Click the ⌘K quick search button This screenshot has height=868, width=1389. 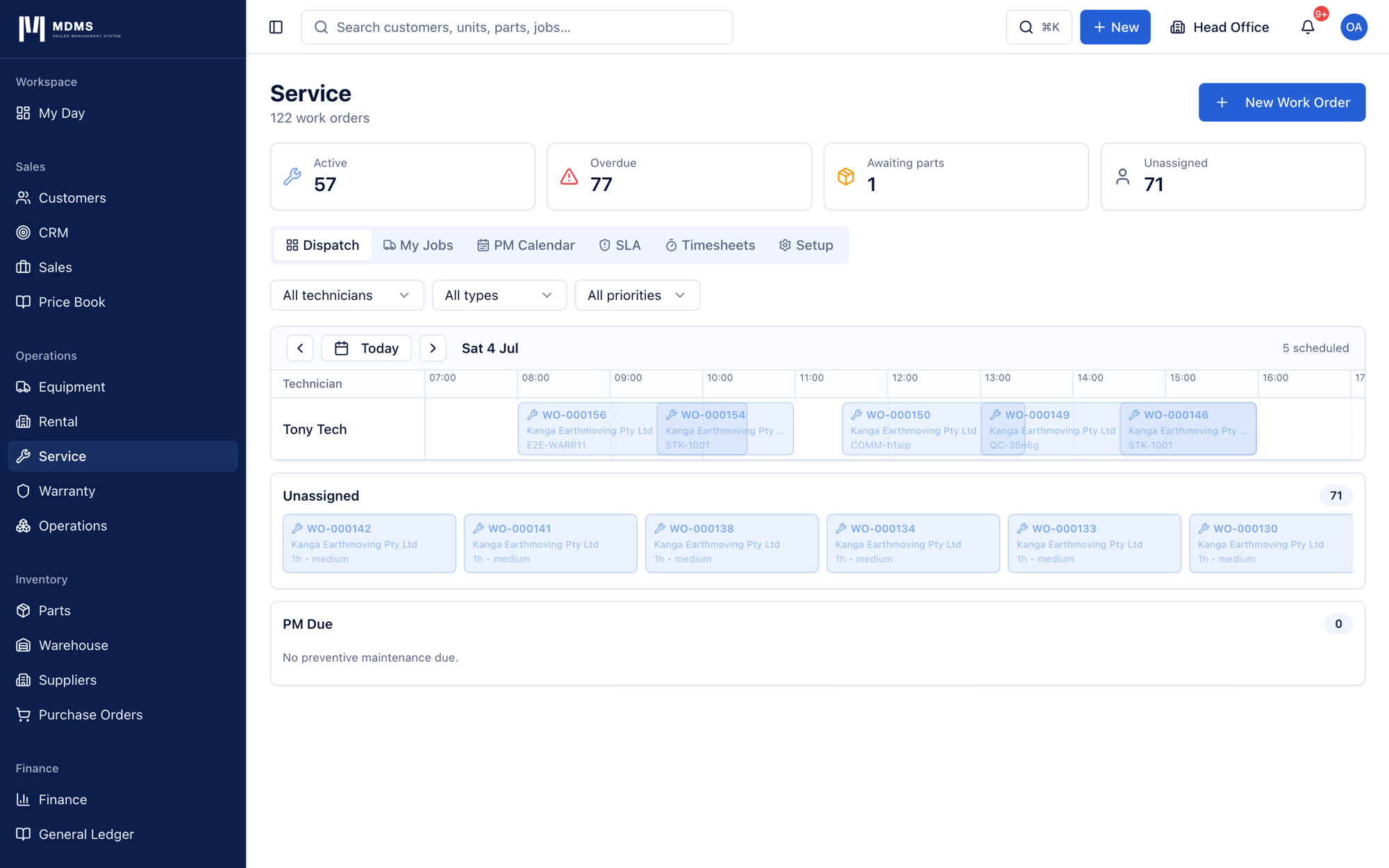pyautogui.click(x=1039, y=27)
